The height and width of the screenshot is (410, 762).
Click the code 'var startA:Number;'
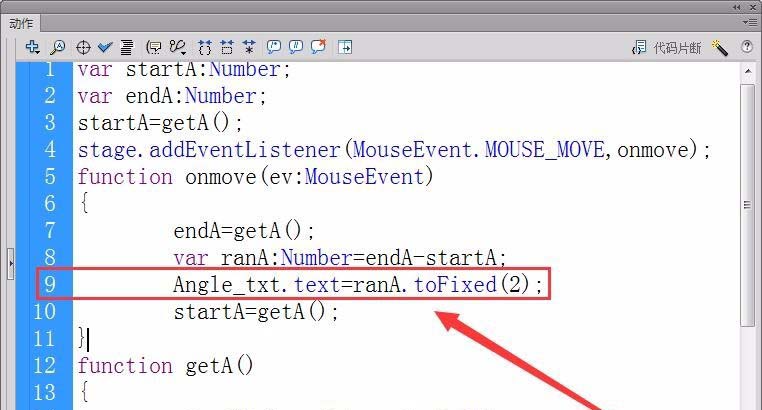[184, 69]
